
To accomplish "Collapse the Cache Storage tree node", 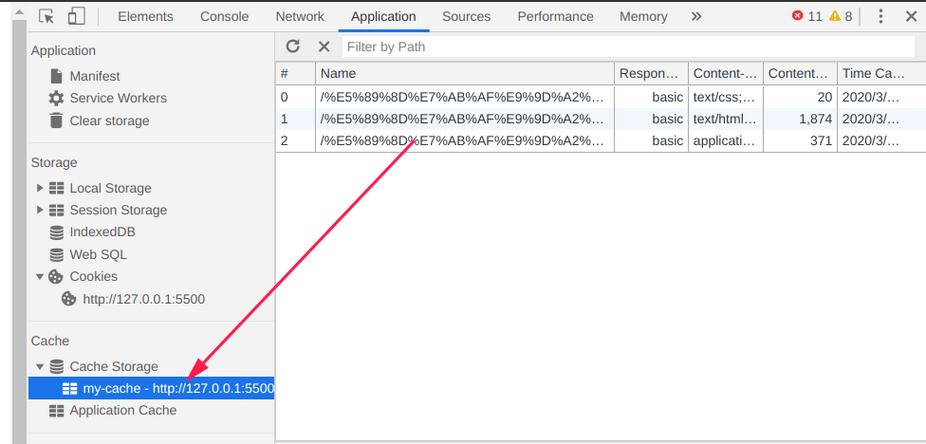I will 40,366.
